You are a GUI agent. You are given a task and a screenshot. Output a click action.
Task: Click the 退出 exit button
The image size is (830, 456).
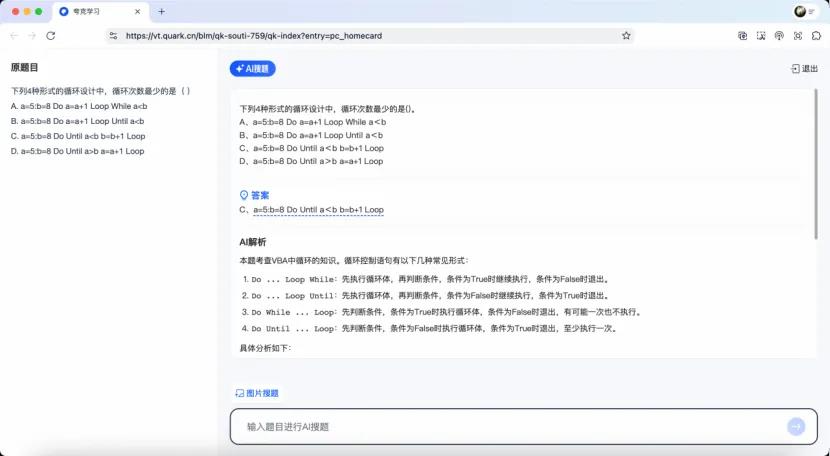tap(805, 68)
